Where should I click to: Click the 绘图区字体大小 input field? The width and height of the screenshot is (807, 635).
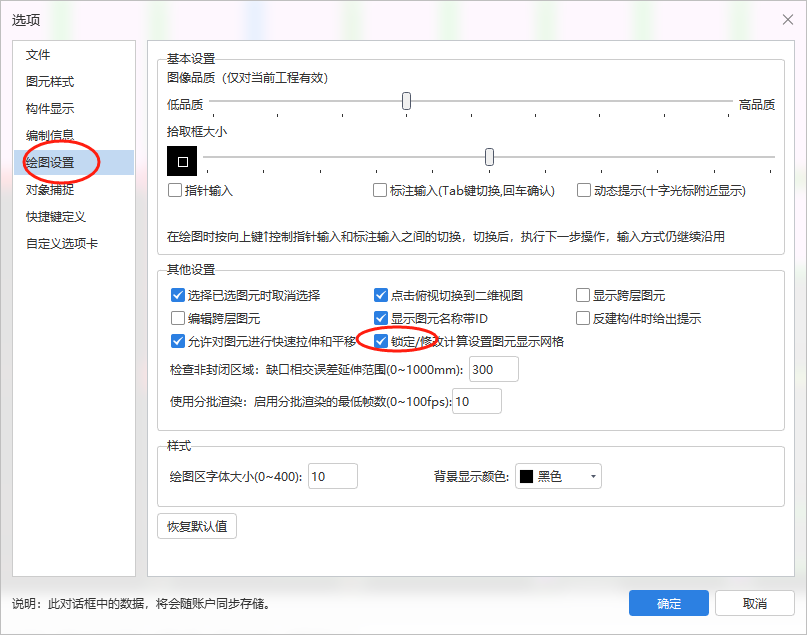point(332,477)
